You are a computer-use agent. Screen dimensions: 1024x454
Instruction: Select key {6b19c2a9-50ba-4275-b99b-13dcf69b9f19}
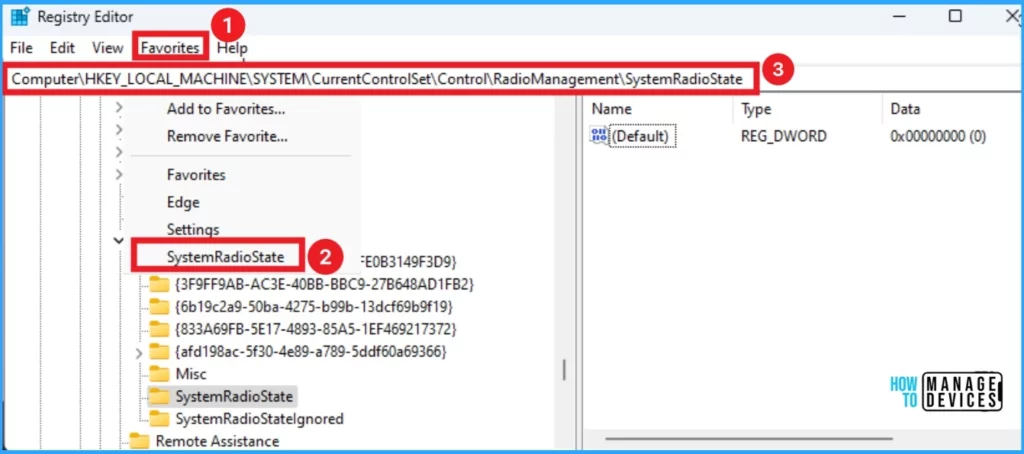tap(313, 307)
